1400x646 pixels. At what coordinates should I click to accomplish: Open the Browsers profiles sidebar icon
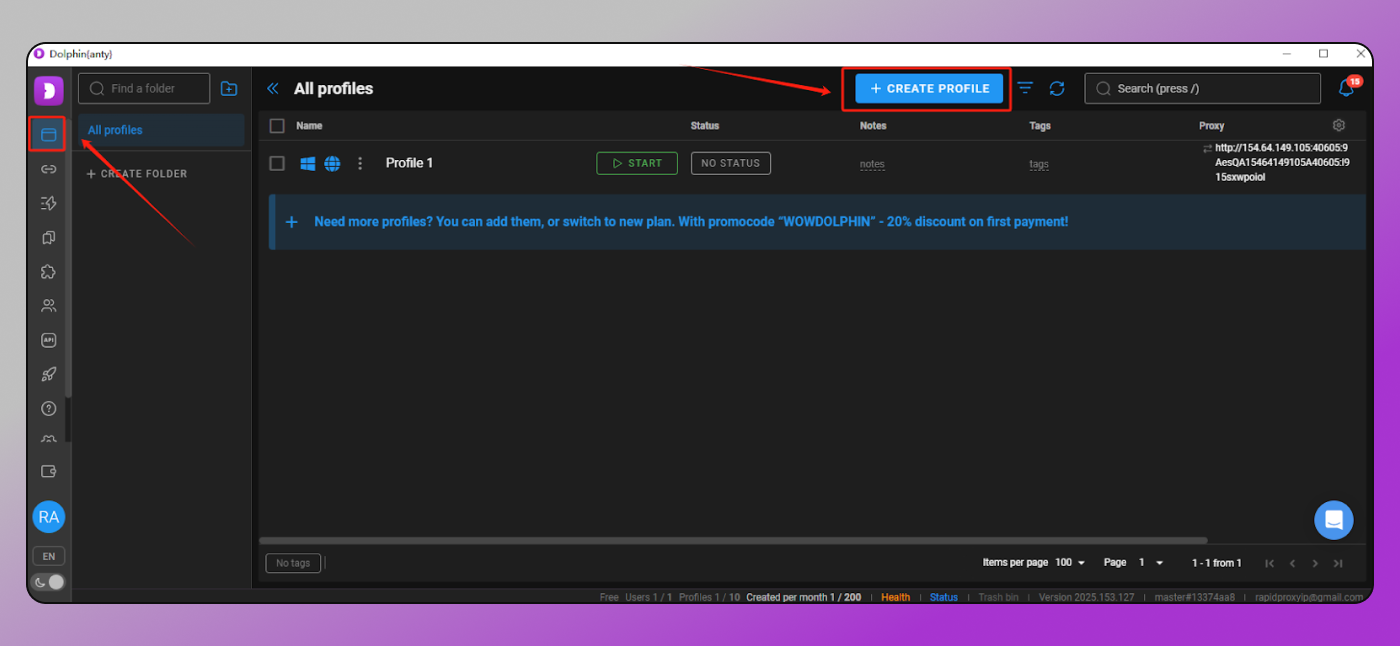click(x=48, y=134)
